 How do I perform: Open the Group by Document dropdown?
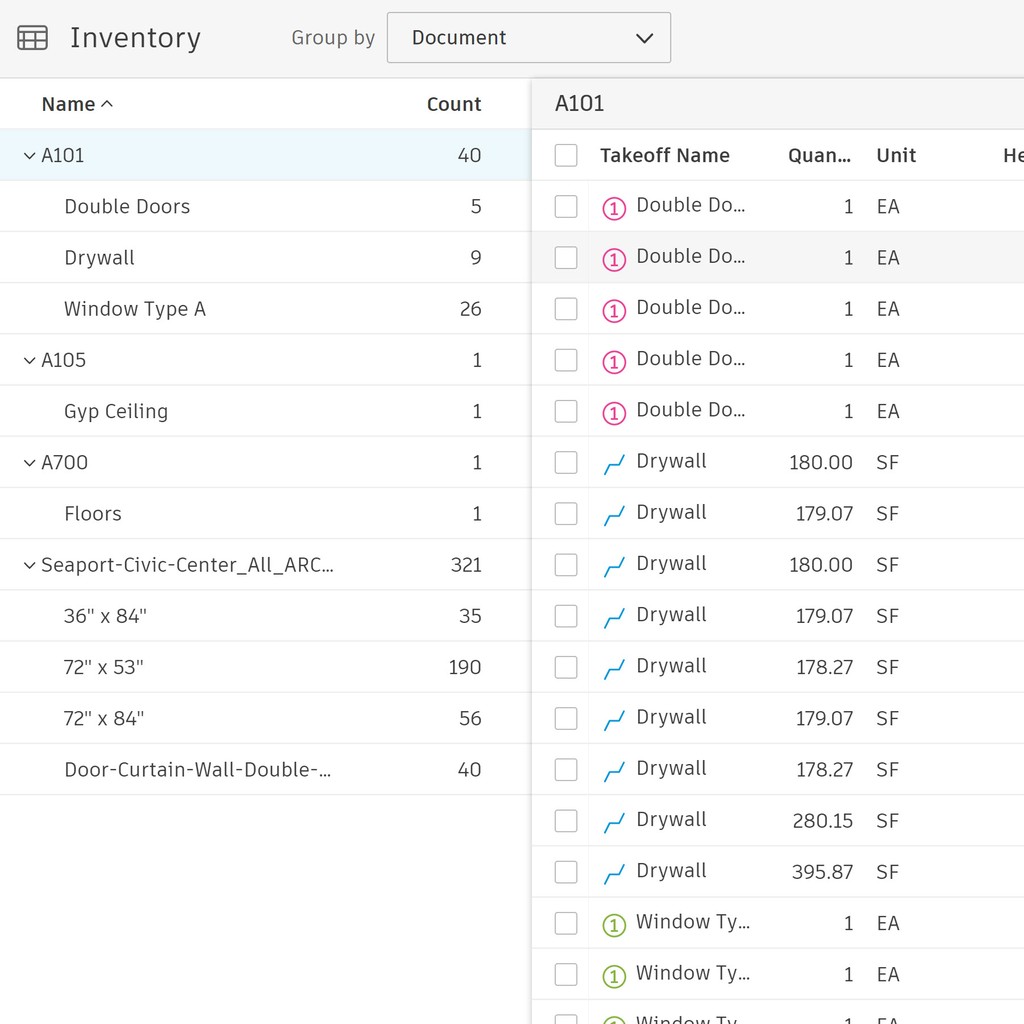point(528,37)
